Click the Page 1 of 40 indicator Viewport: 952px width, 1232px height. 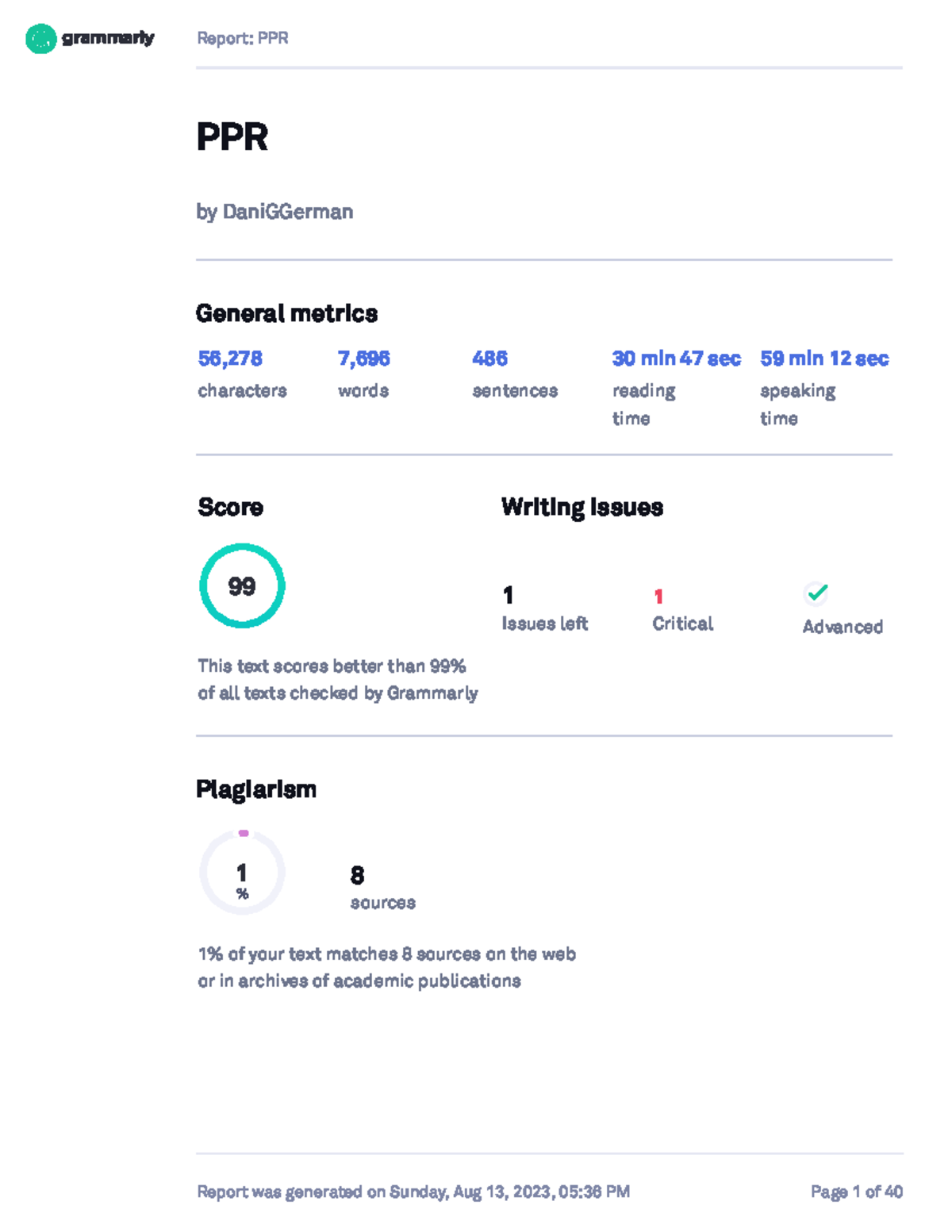857,1192
